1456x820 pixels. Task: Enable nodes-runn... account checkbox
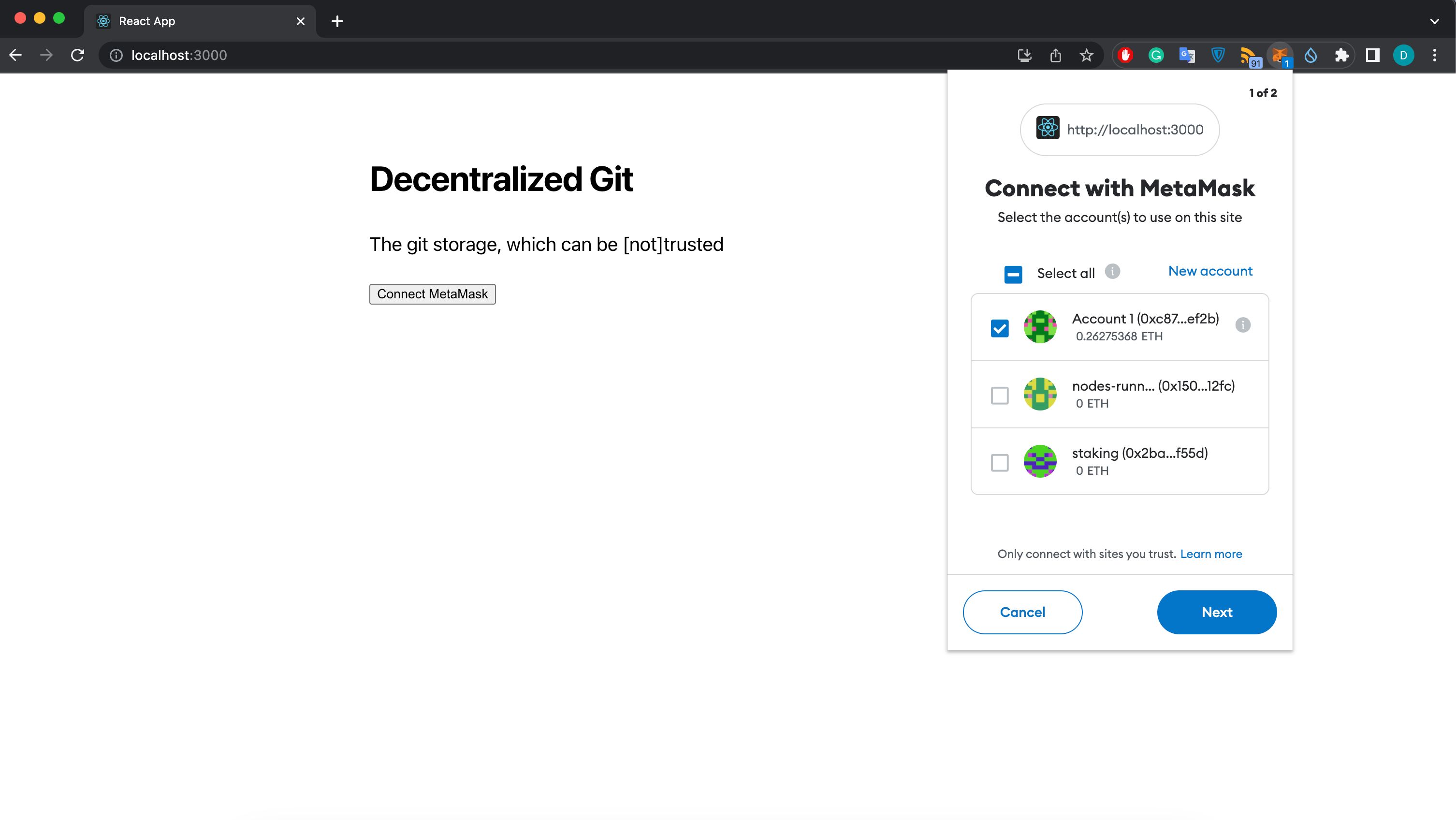click(999, 394)
